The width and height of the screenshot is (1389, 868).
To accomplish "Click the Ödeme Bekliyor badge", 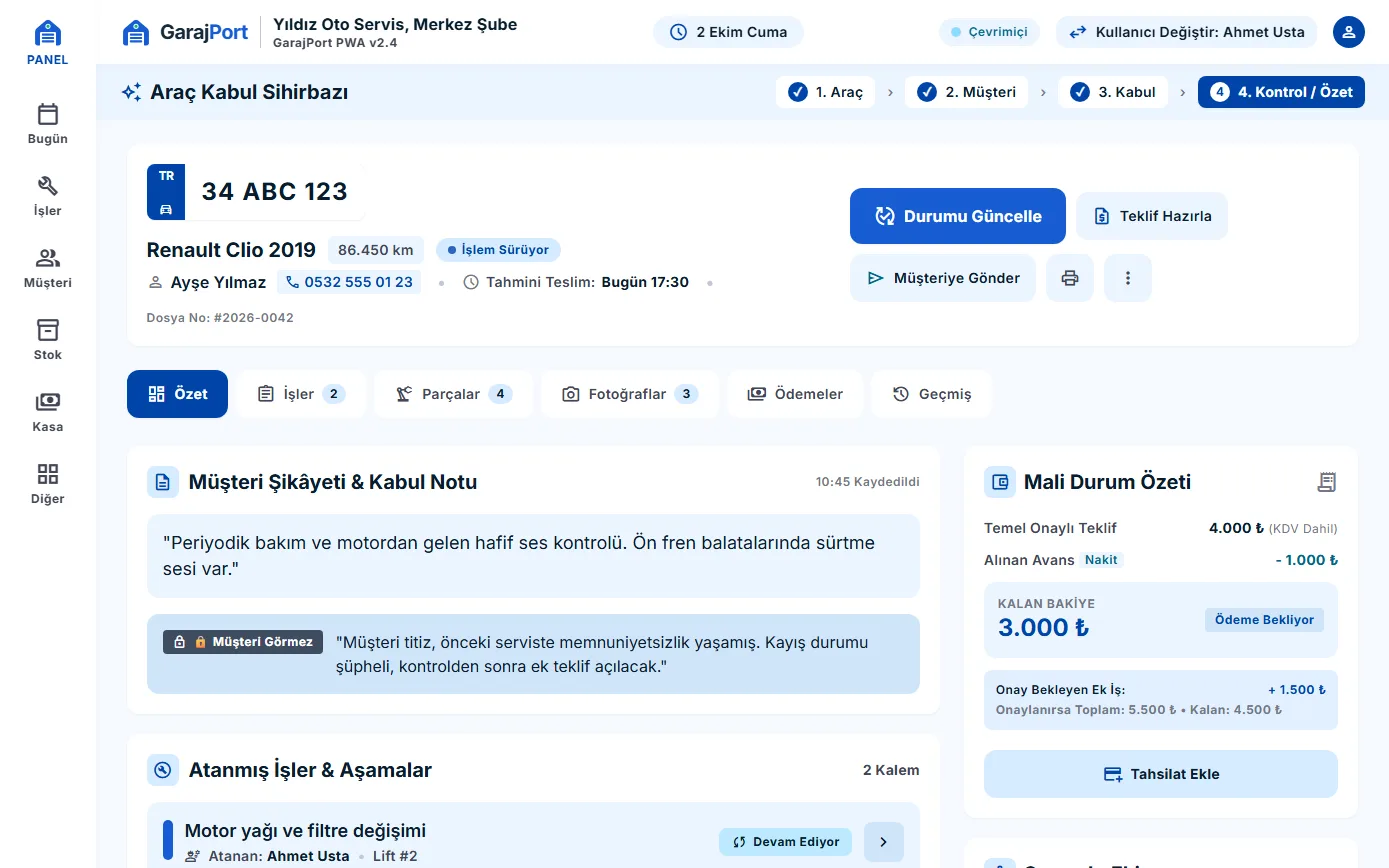I will pyautogui.click(x=1264, y=620).
